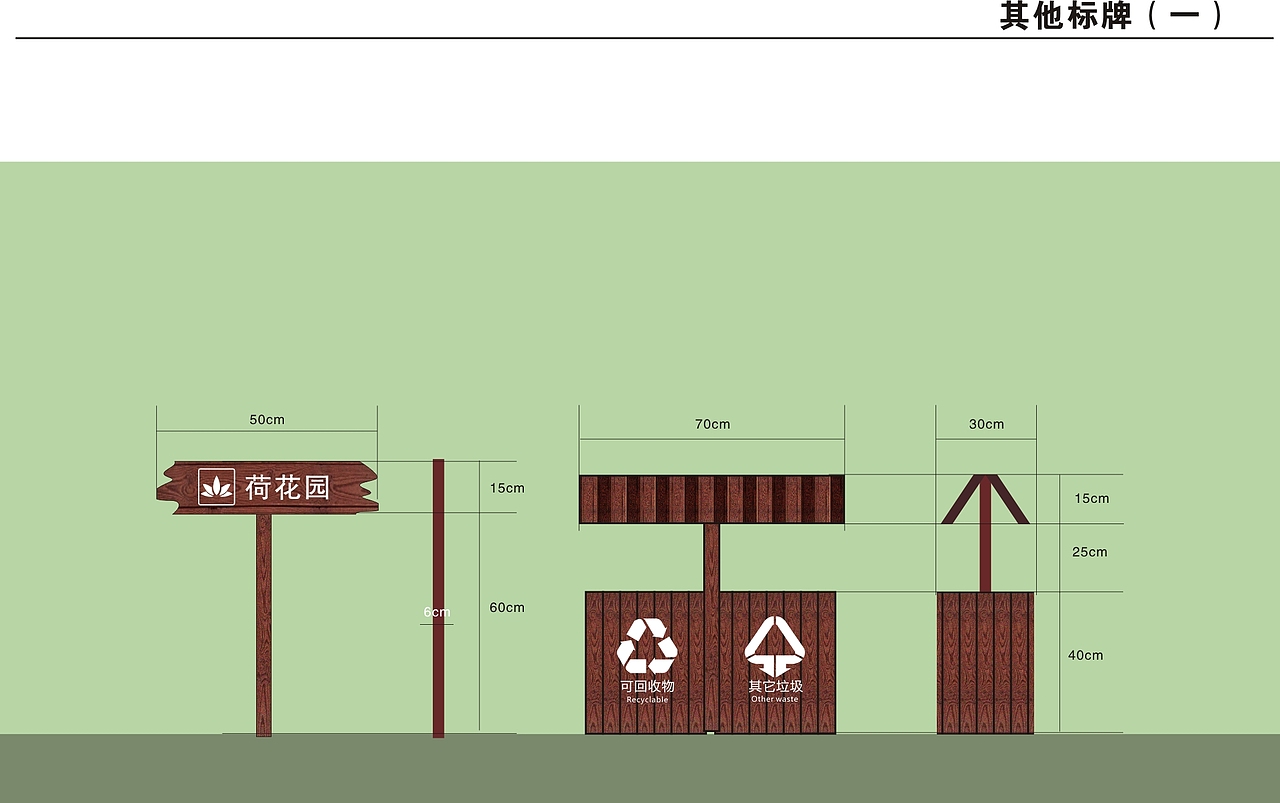Select the page title 其他标牌（一）
The height and width of the screenshot is (803, 1280).
[x=1112, y=16]
